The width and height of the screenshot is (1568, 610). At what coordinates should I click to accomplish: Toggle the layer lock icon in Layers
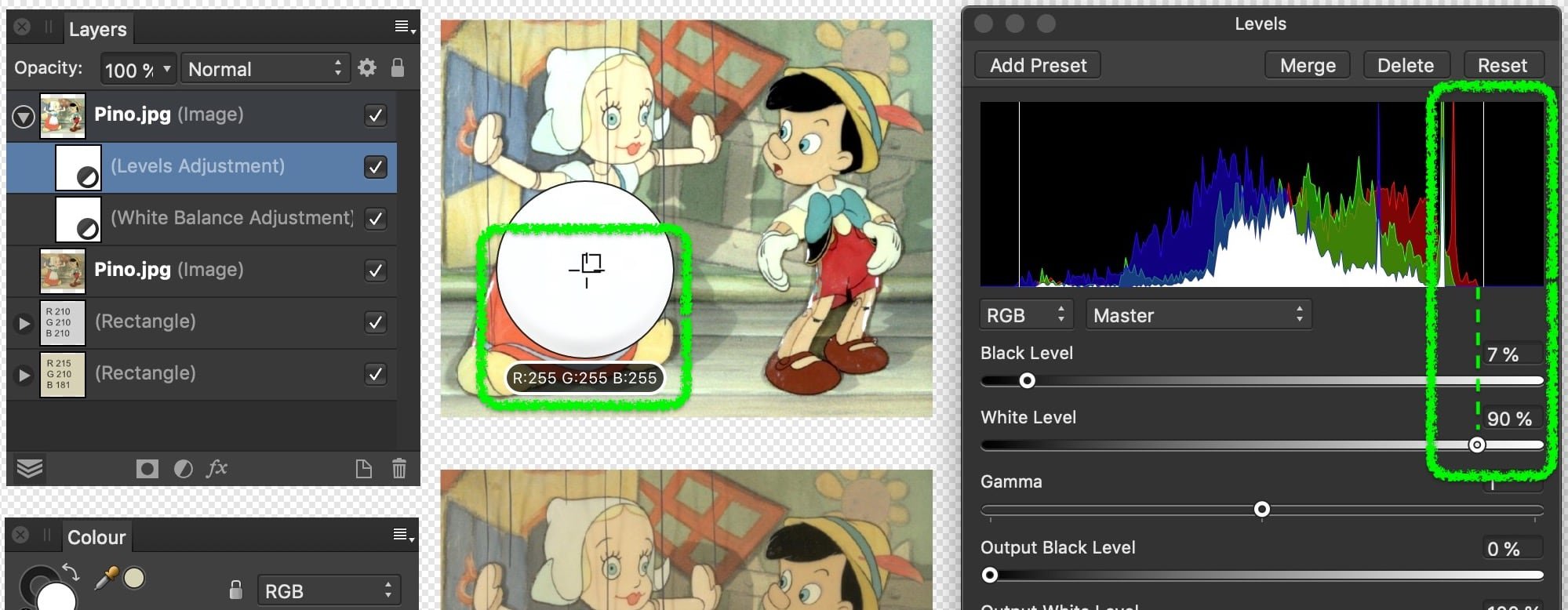398,67
